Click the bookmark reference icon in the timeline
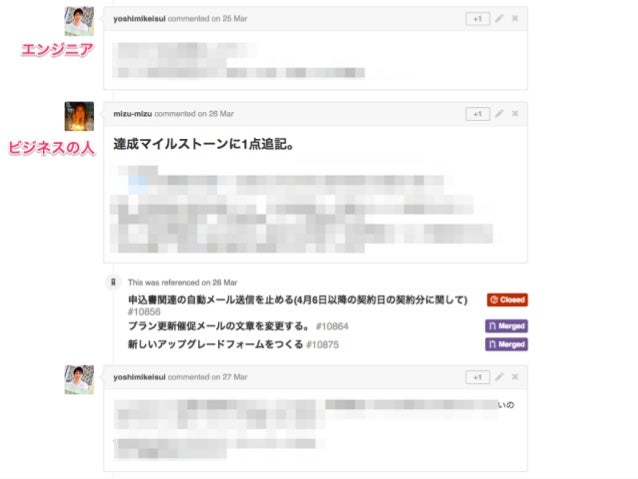The width and height of the screenshot is (638, 479). pos(114,282)
